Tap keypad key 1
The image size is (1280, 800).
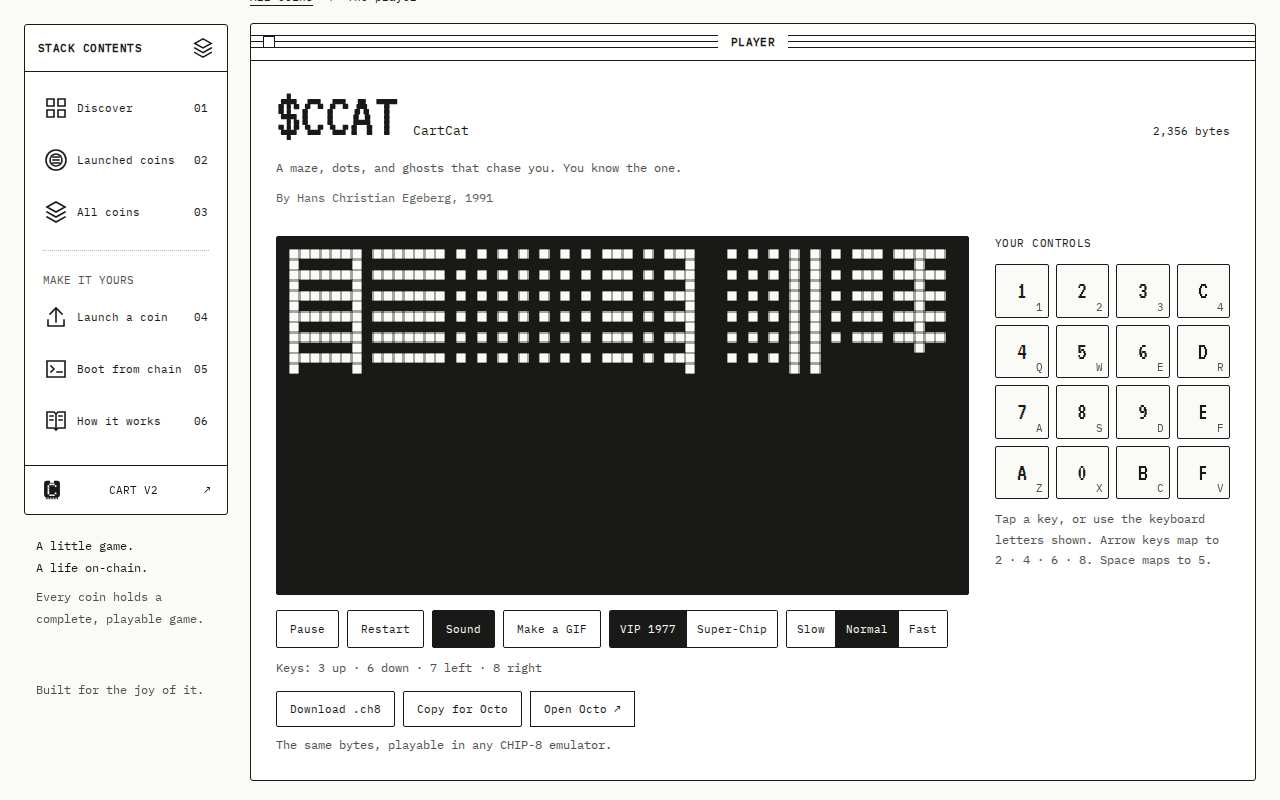point(1022,291)
